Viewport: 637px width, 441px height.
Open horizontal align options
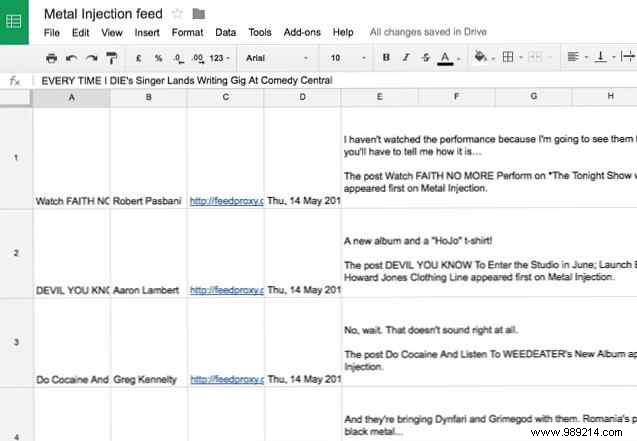tap(573, 57)
